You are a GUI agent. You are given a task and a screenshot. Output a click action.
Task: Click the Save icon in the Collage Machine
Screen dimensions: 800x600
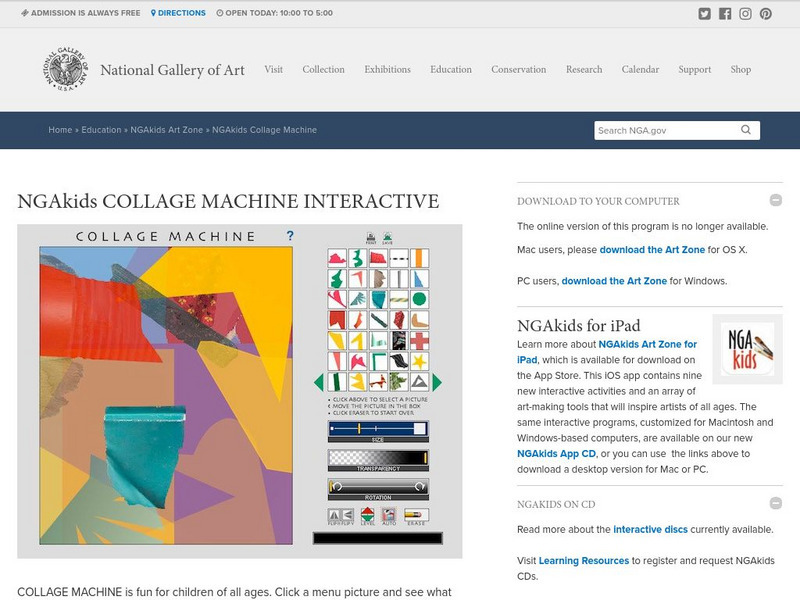point(386,236)
